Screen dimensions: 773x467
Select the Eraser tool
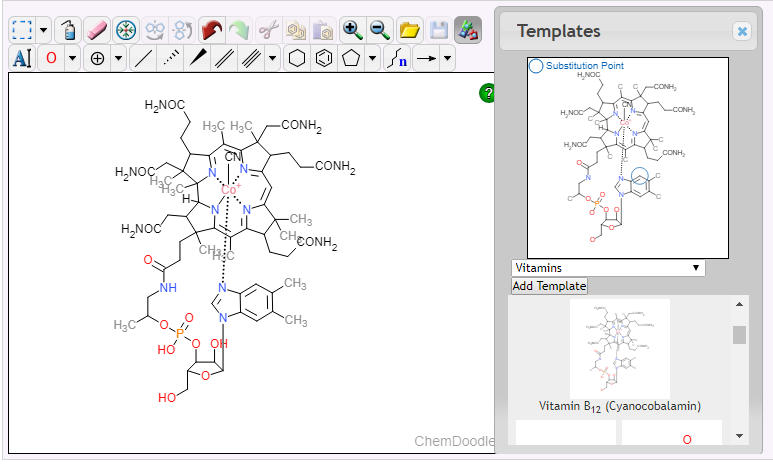(96, 29)
